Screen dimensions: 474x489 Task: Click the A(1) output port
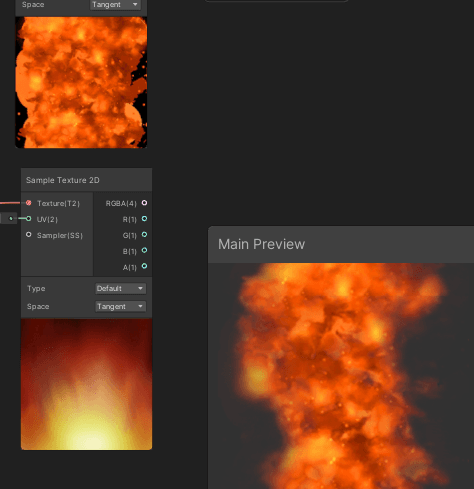144,266
